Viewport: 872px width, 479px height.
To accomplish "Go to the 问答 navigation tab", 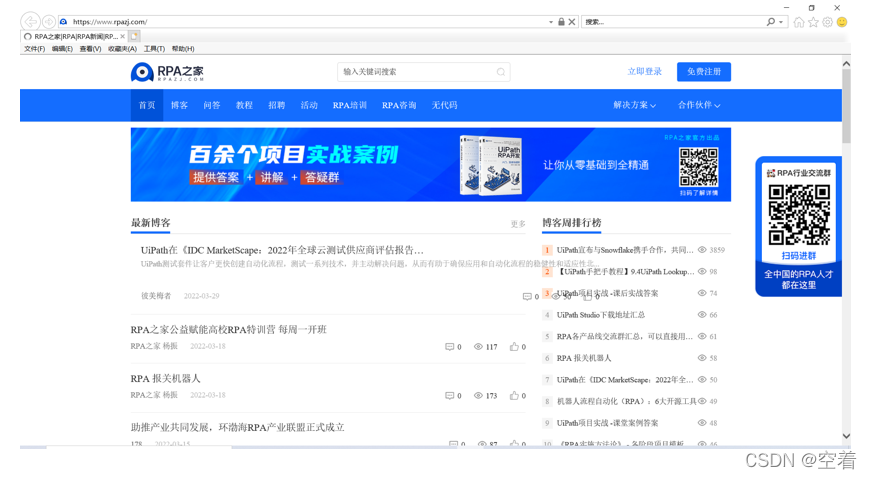I will pyautogui.click(x=212, y=105).
